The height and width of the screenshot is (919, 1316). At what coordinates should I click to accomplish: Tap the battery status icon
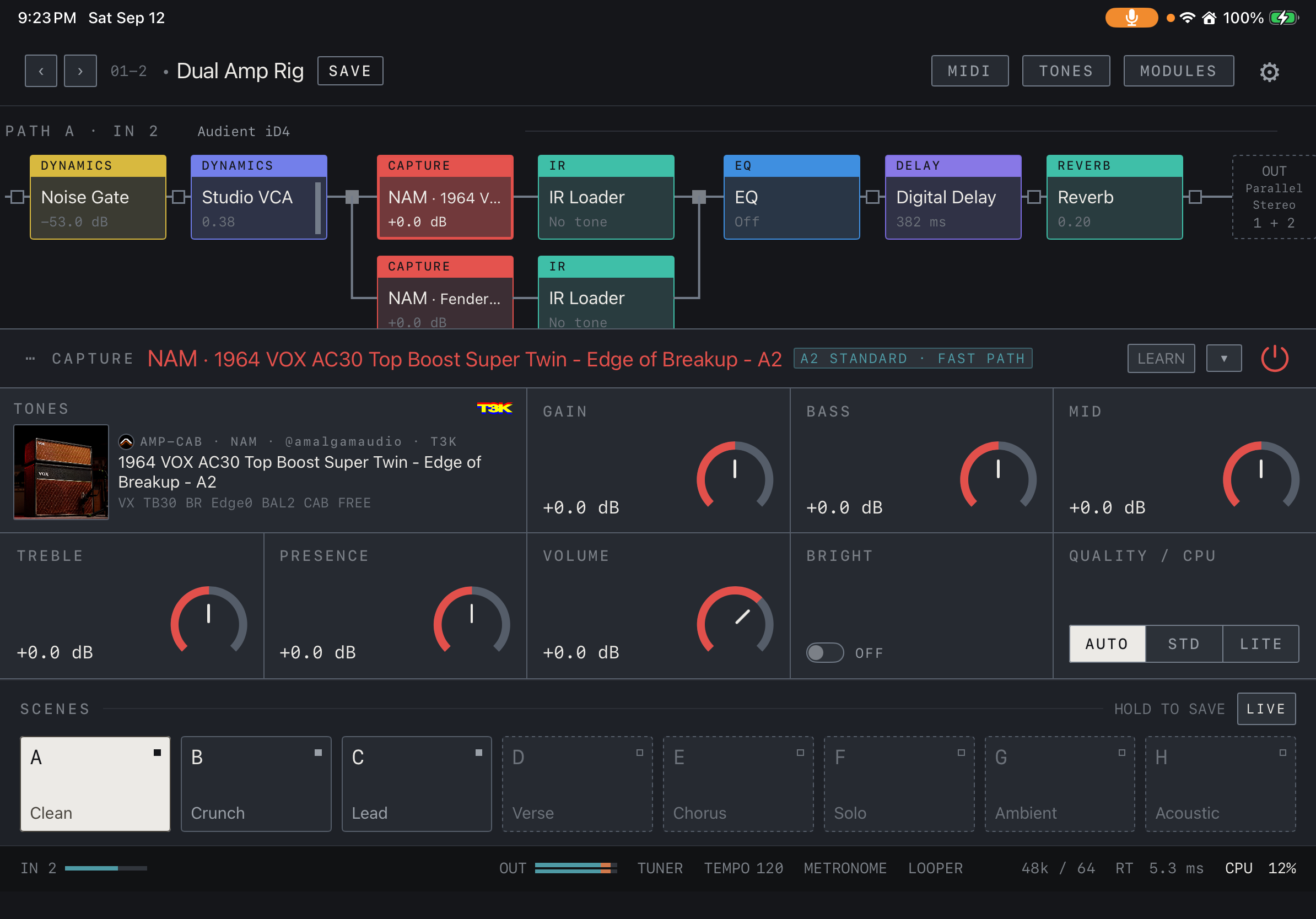(1283, 18)
